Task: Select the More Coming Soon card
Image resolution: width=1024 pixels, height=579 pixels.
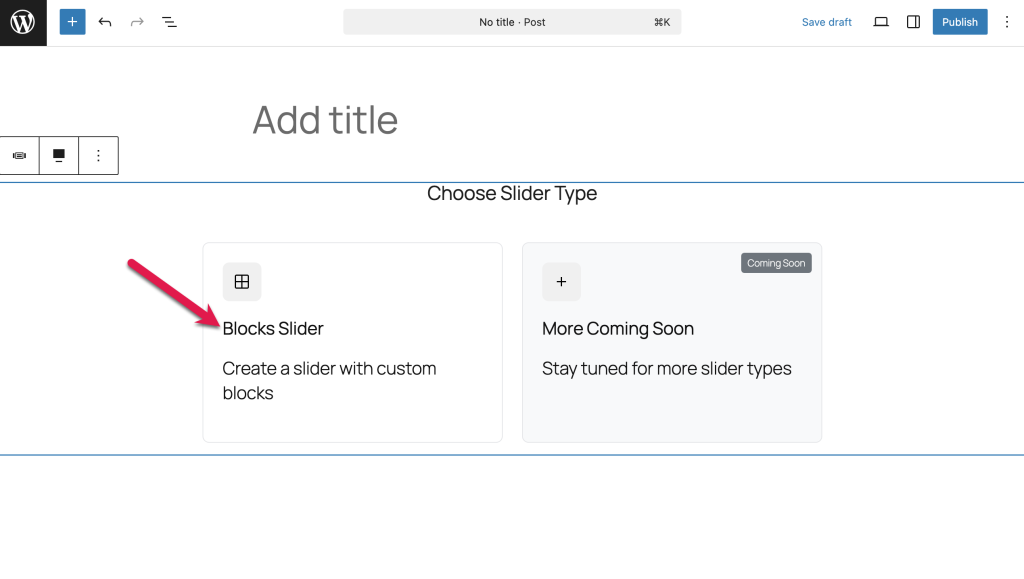Action: click(x=672, y=343)
